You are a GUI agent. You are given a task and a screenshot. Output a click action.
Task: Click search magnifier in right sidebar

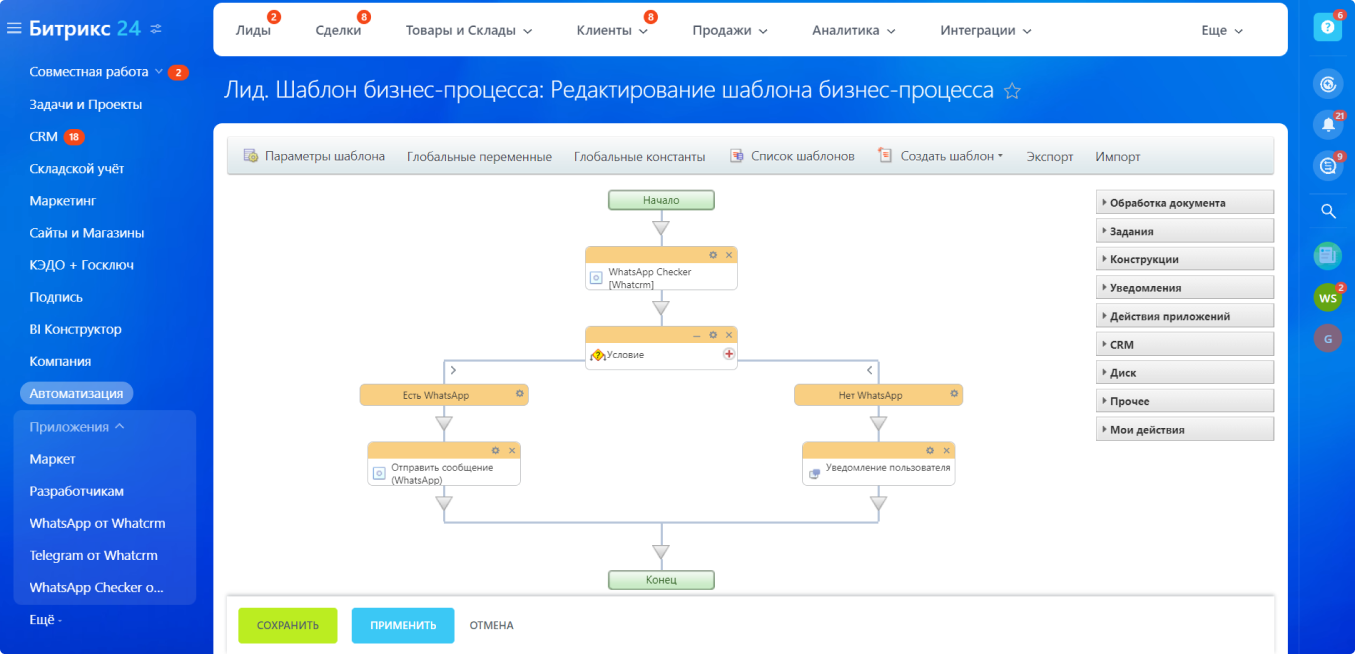1328,211
